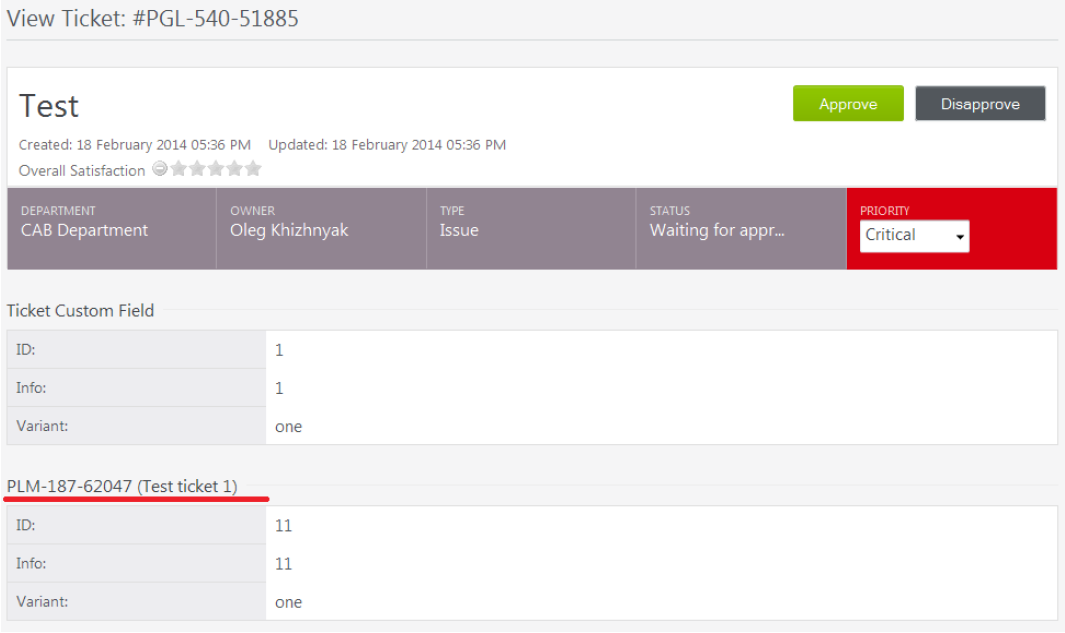
Task: Click the red Priority panel
Action: [x=952, y=229]
